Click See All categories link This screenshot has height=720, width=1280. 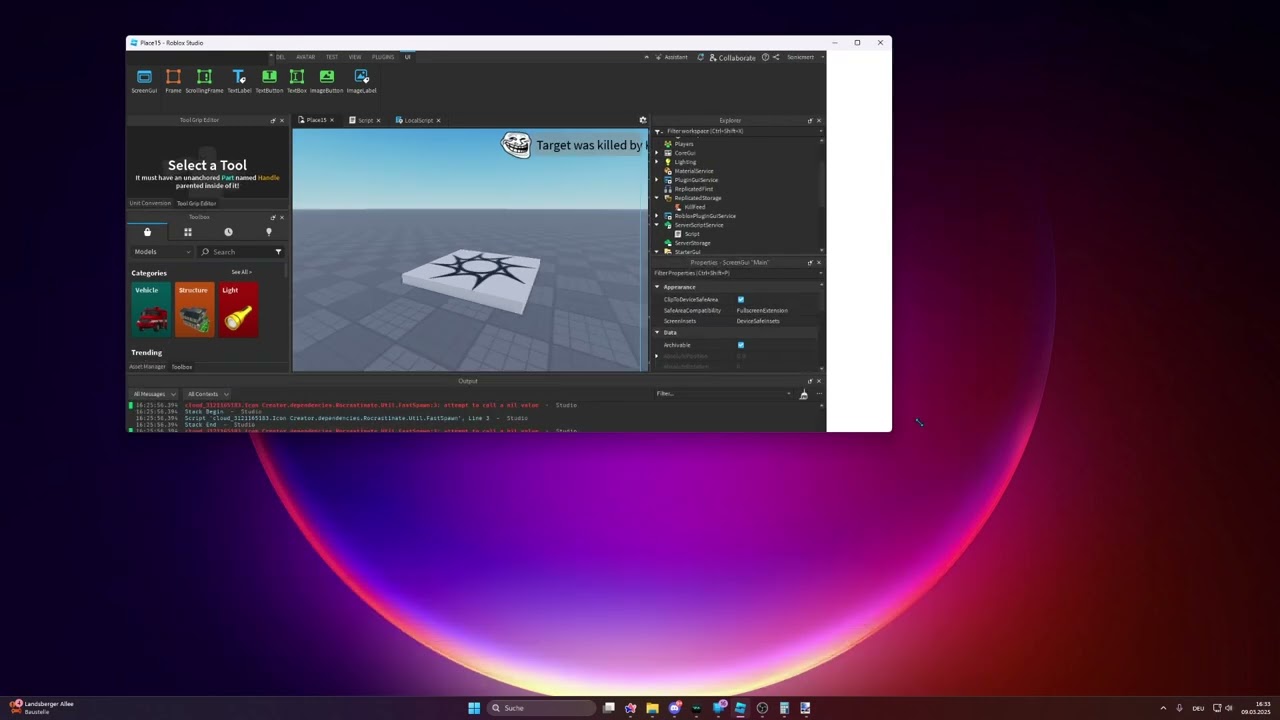pos(241,272)
